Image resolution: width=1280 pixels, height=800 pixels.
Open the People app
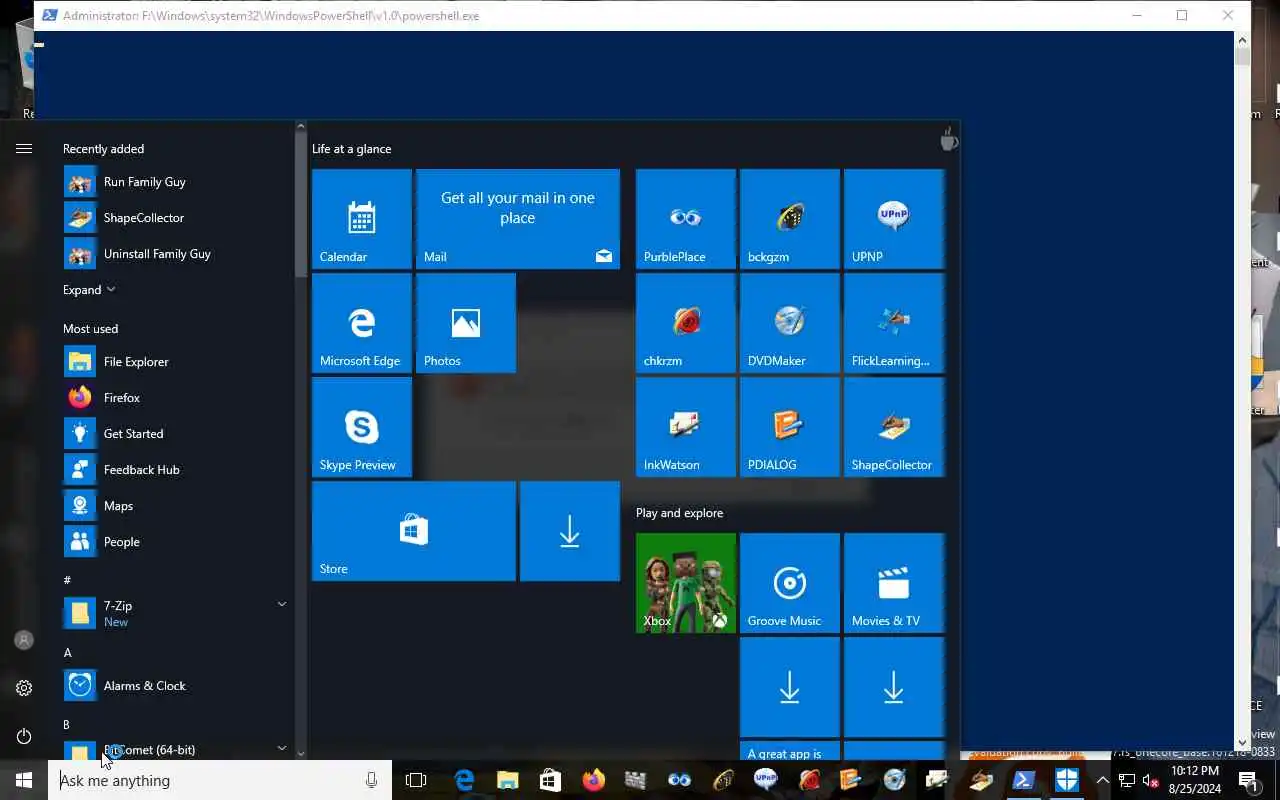coord(175,542)
